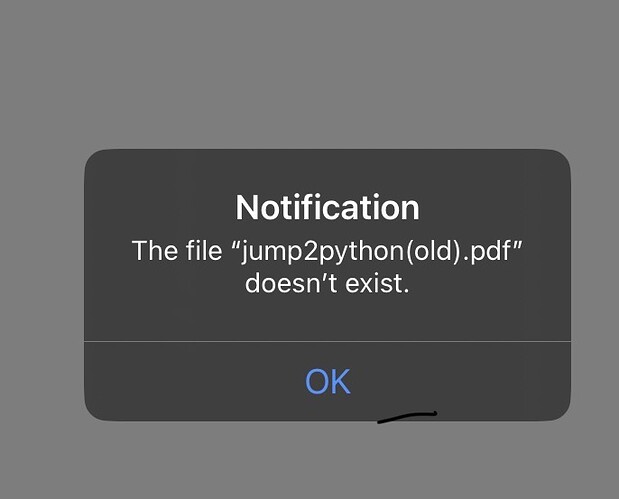
Task: Click the words "The file" in message
Action: coord(177,250)
